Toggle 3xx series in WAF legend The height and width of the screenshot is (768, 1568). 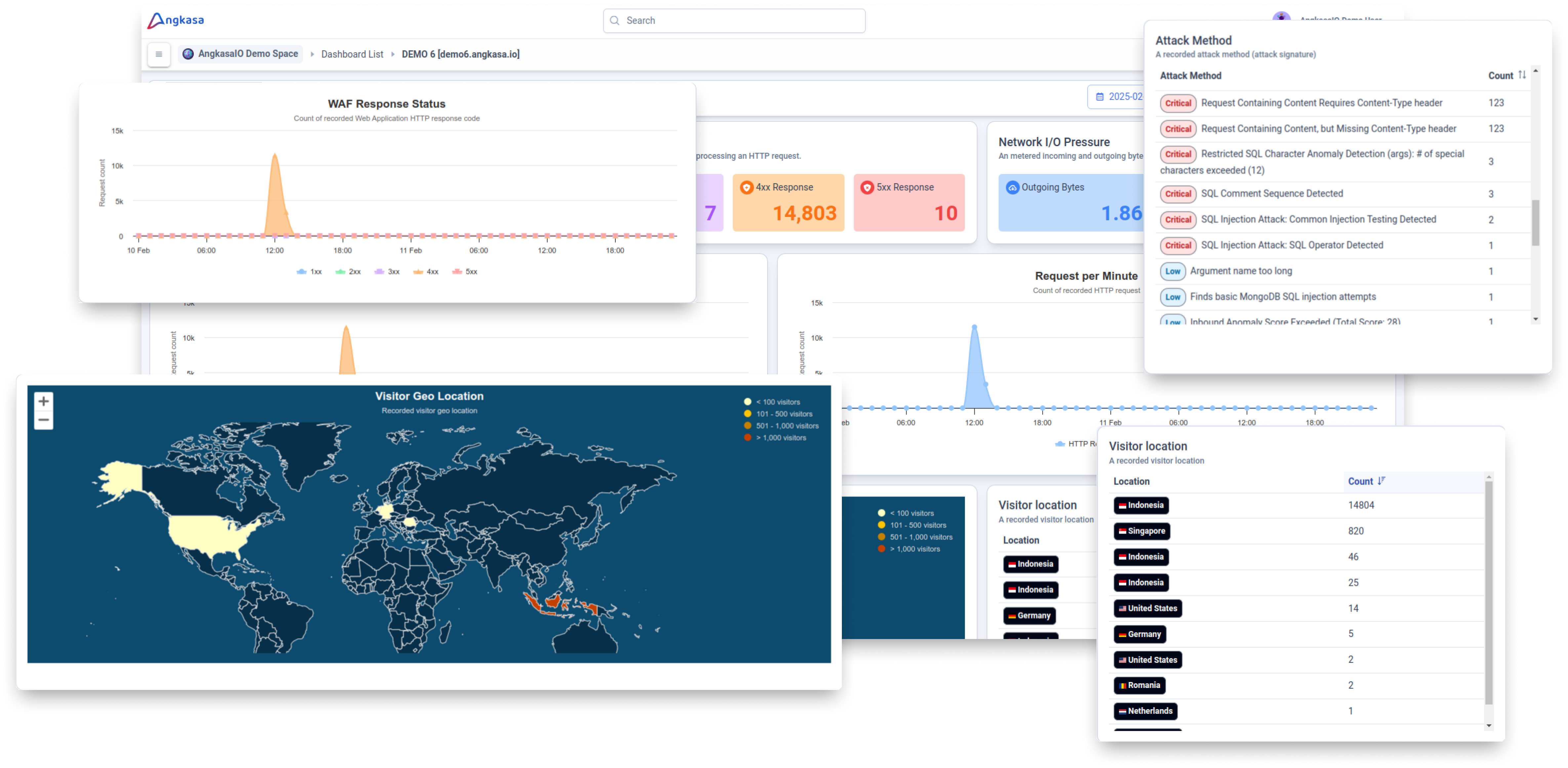387,272
